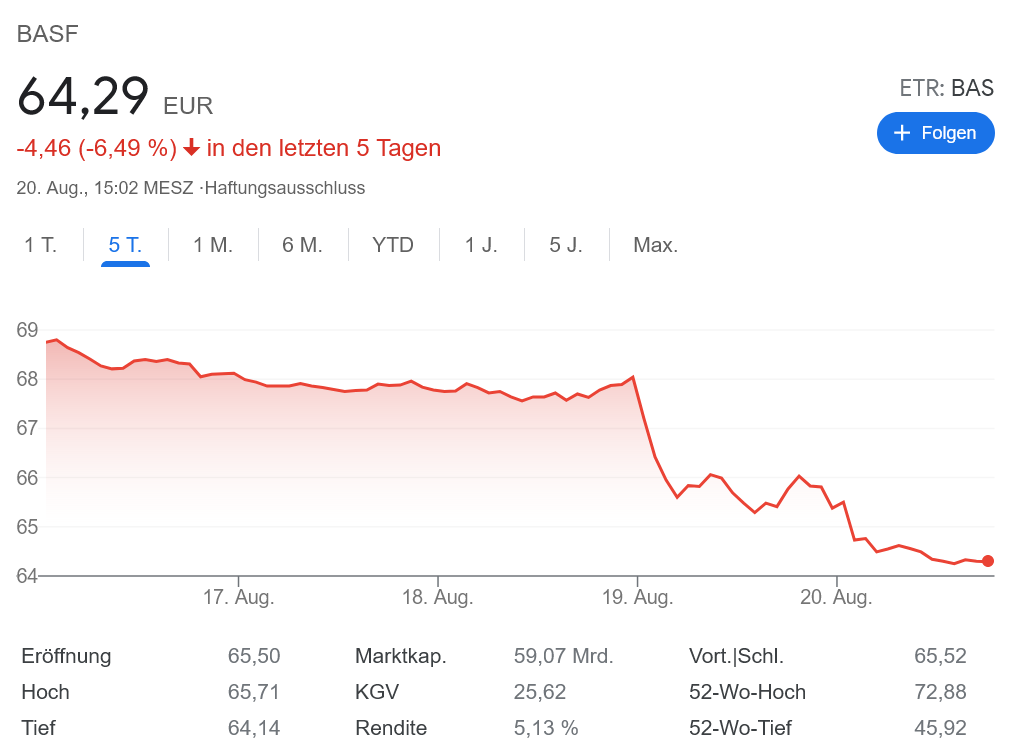Click the 19. Aug. axis marker
The width and height of the screenshot is (1017, 753).
tap(637, 598)
